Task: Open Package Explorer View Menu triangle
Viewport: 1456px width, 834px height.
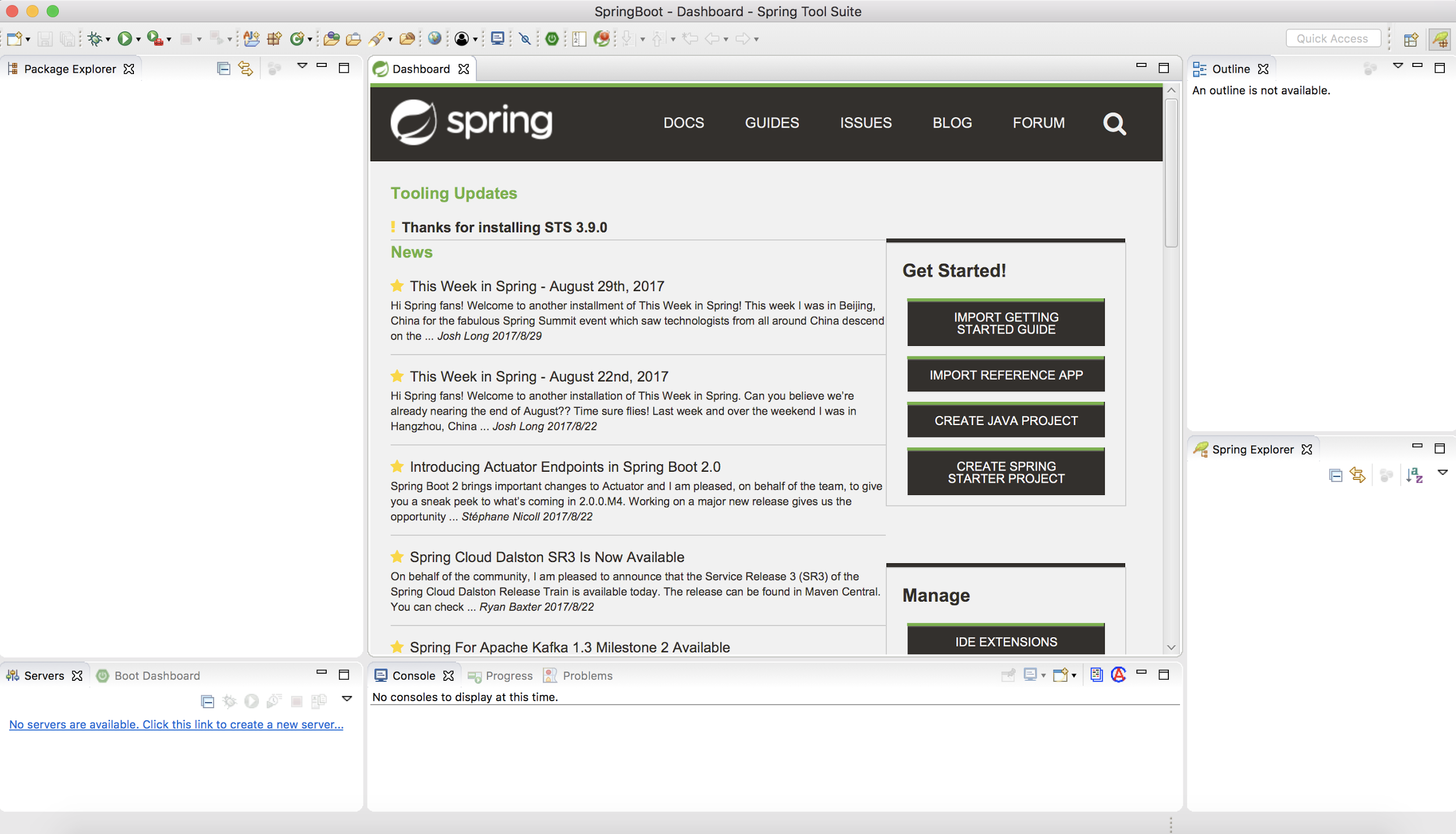Action: [302, 66]
